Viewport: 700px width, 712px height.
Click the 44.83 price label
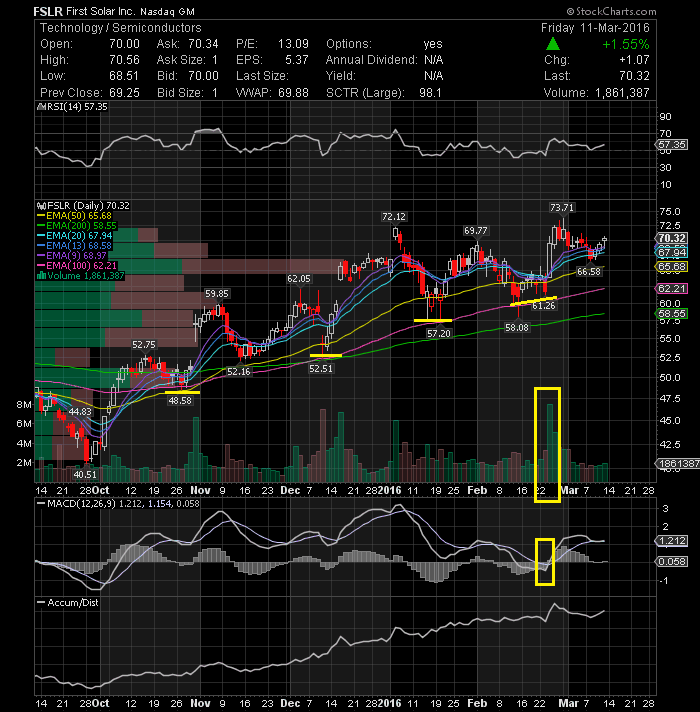80,412
